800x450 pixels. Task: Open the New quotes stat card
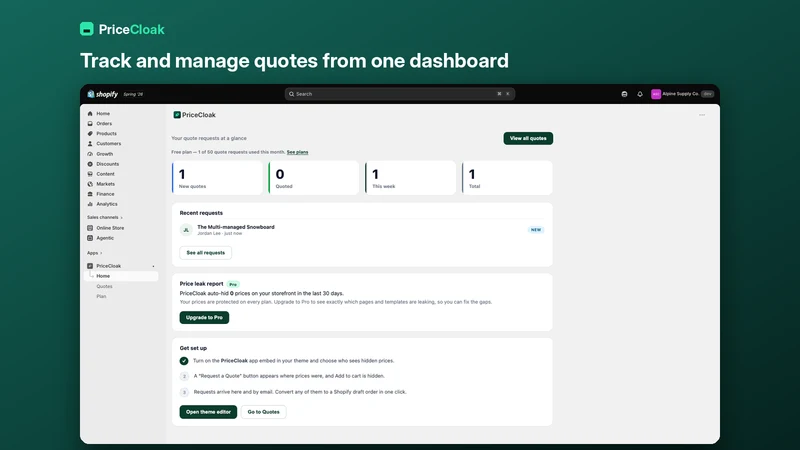click(x=217, y=178)
